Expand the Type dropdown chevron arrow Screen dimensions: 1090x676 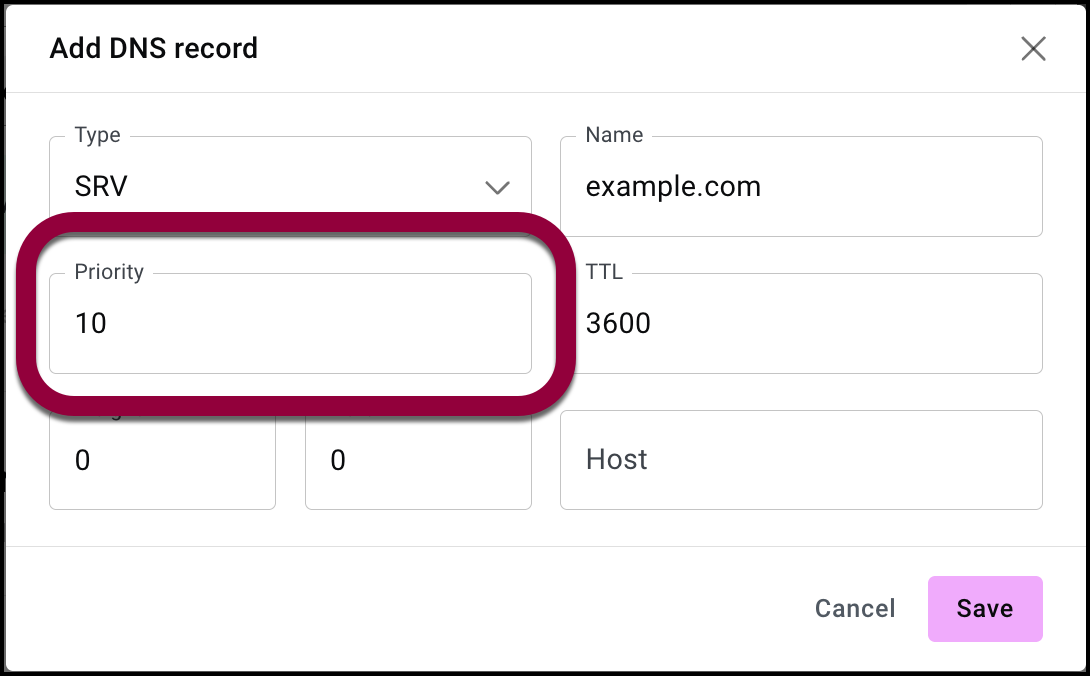pos(497,187)
